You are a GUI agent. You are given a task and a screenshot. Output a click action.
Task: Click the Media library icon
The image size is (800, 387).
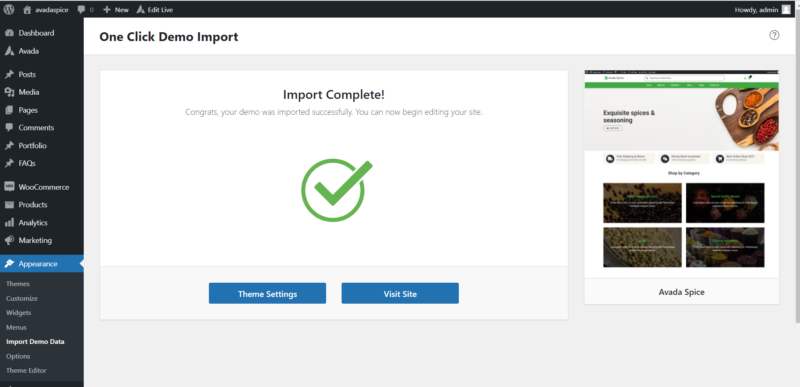(x=9, y=92)
